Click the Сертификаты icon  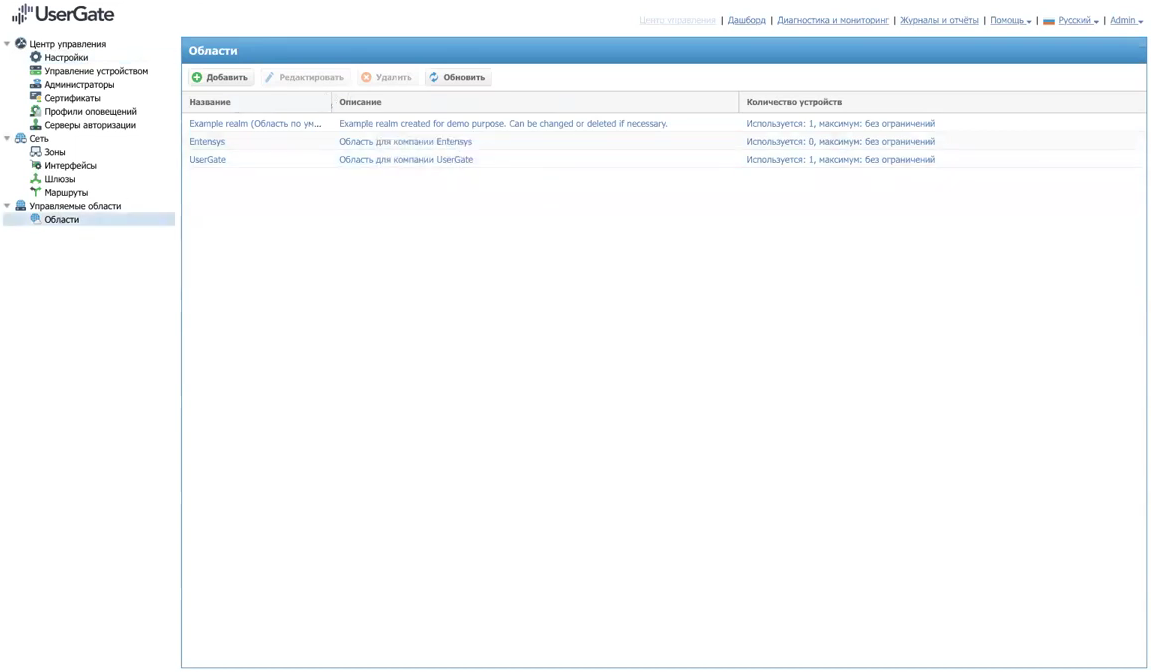pyautogui.click(x=35, y=97)
